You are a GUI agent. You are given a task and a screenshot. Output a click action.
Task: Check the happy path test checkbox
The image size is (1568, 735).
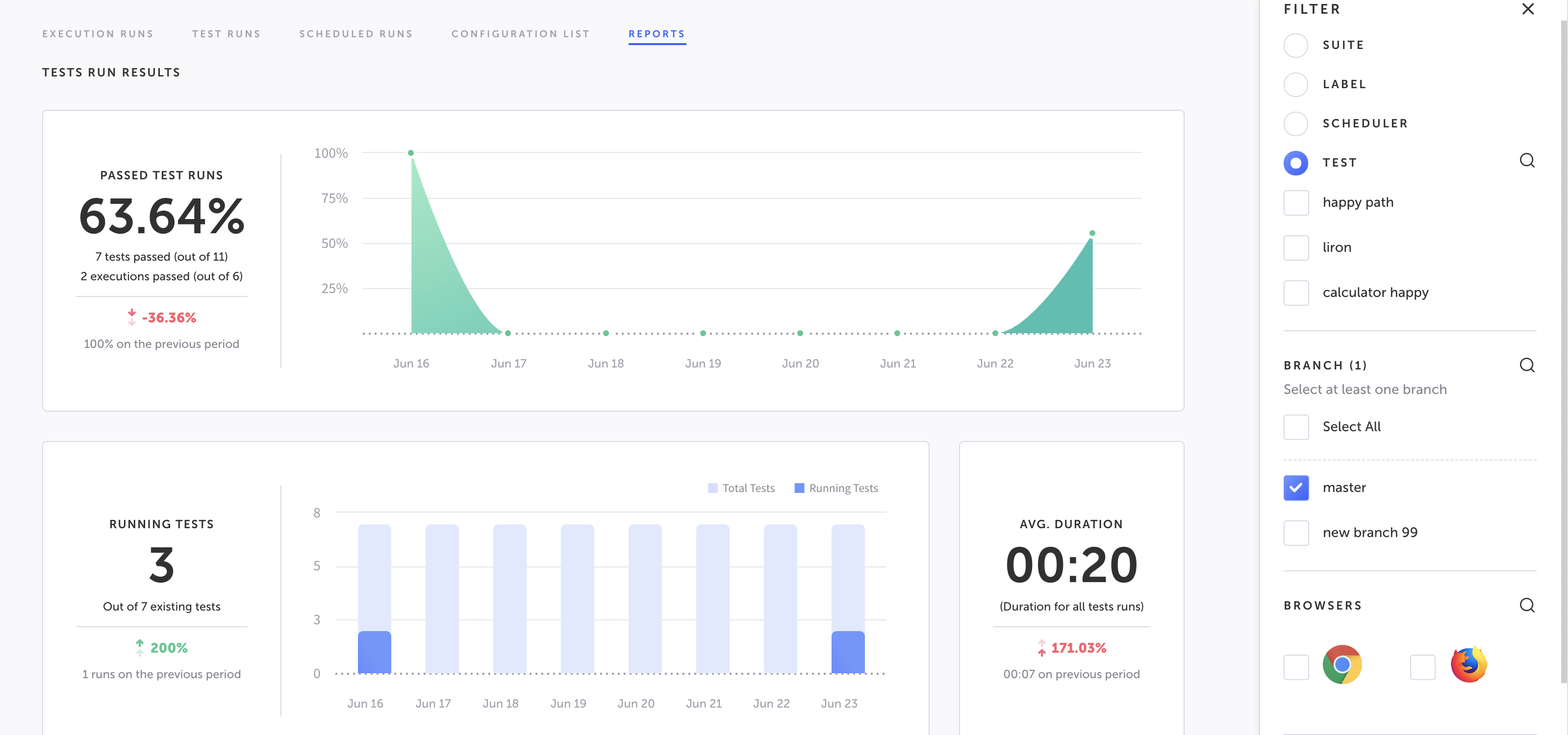coord(1296,202)
